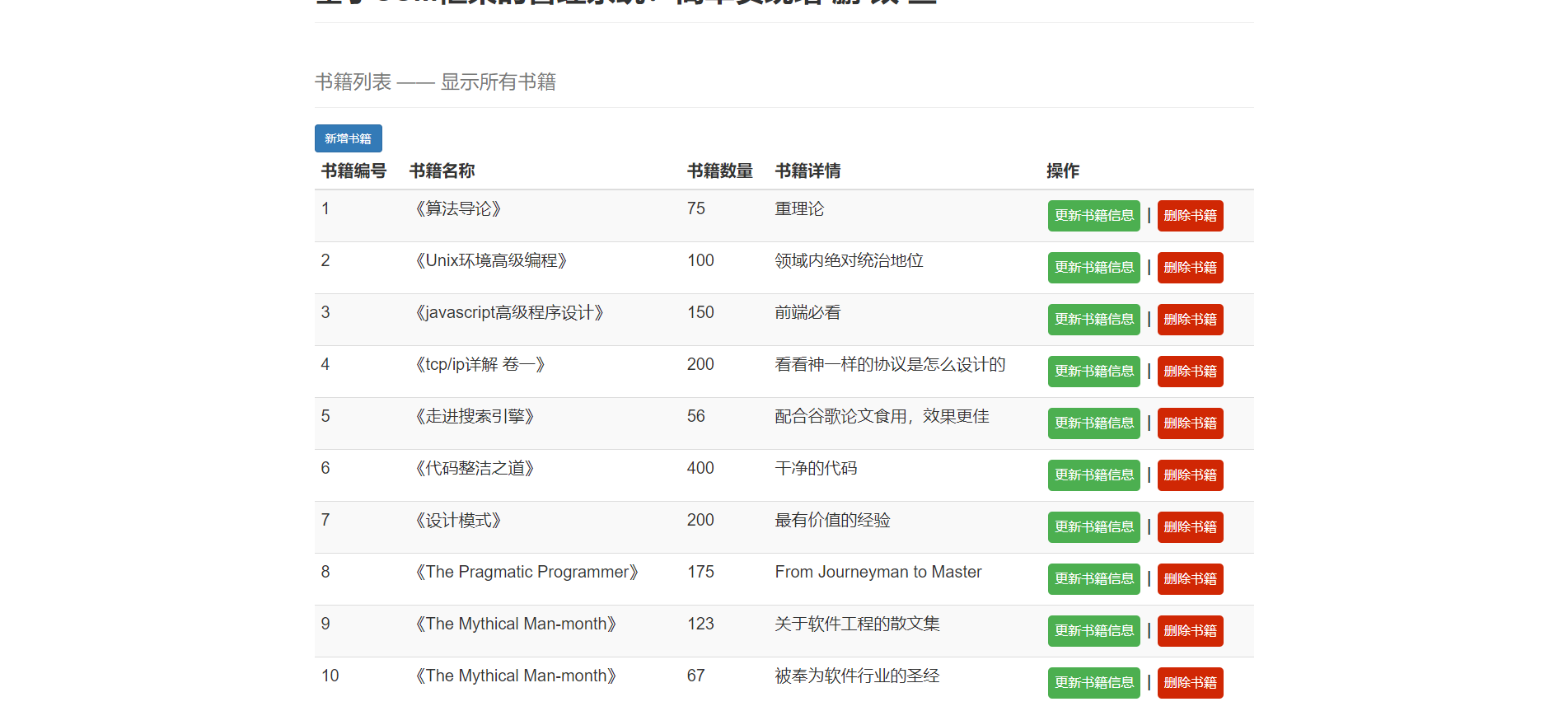Update the 《tcp/ip详解 卷一》 entry
The width and height of the screenshot is (1568, 725).
click(x=1093, y=372)
